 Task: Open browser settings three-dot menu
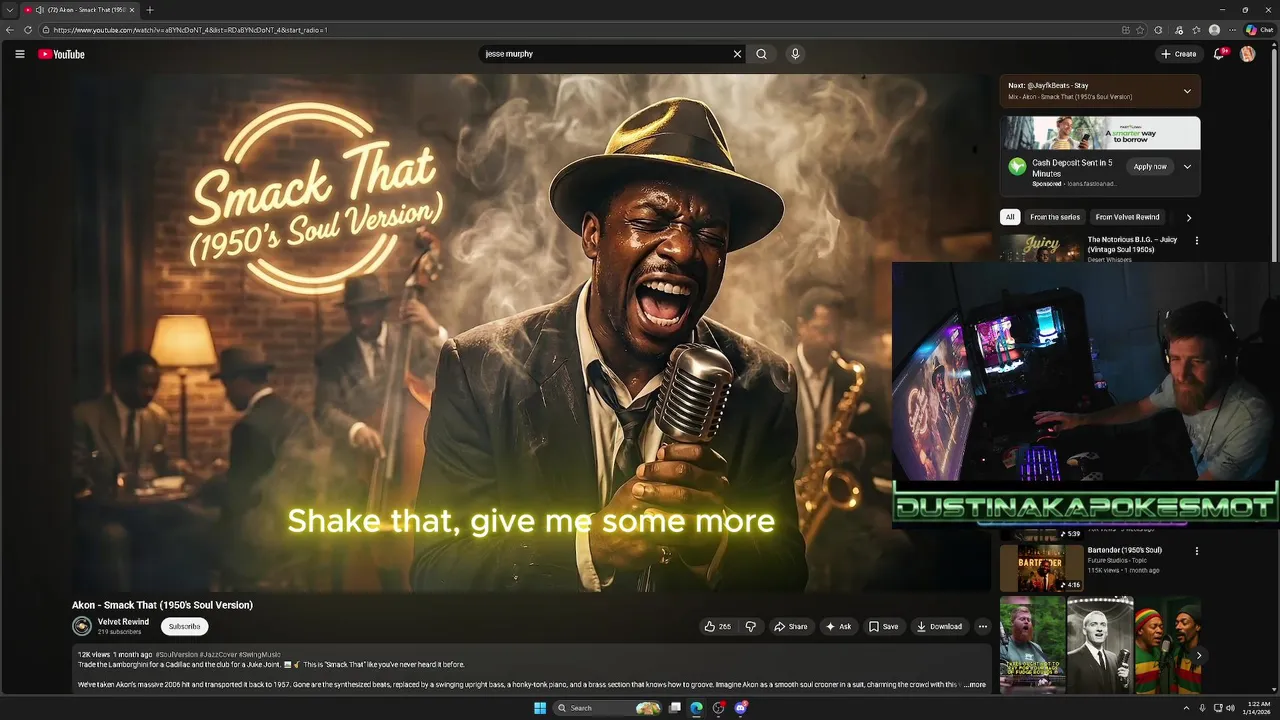point(1233,30)
